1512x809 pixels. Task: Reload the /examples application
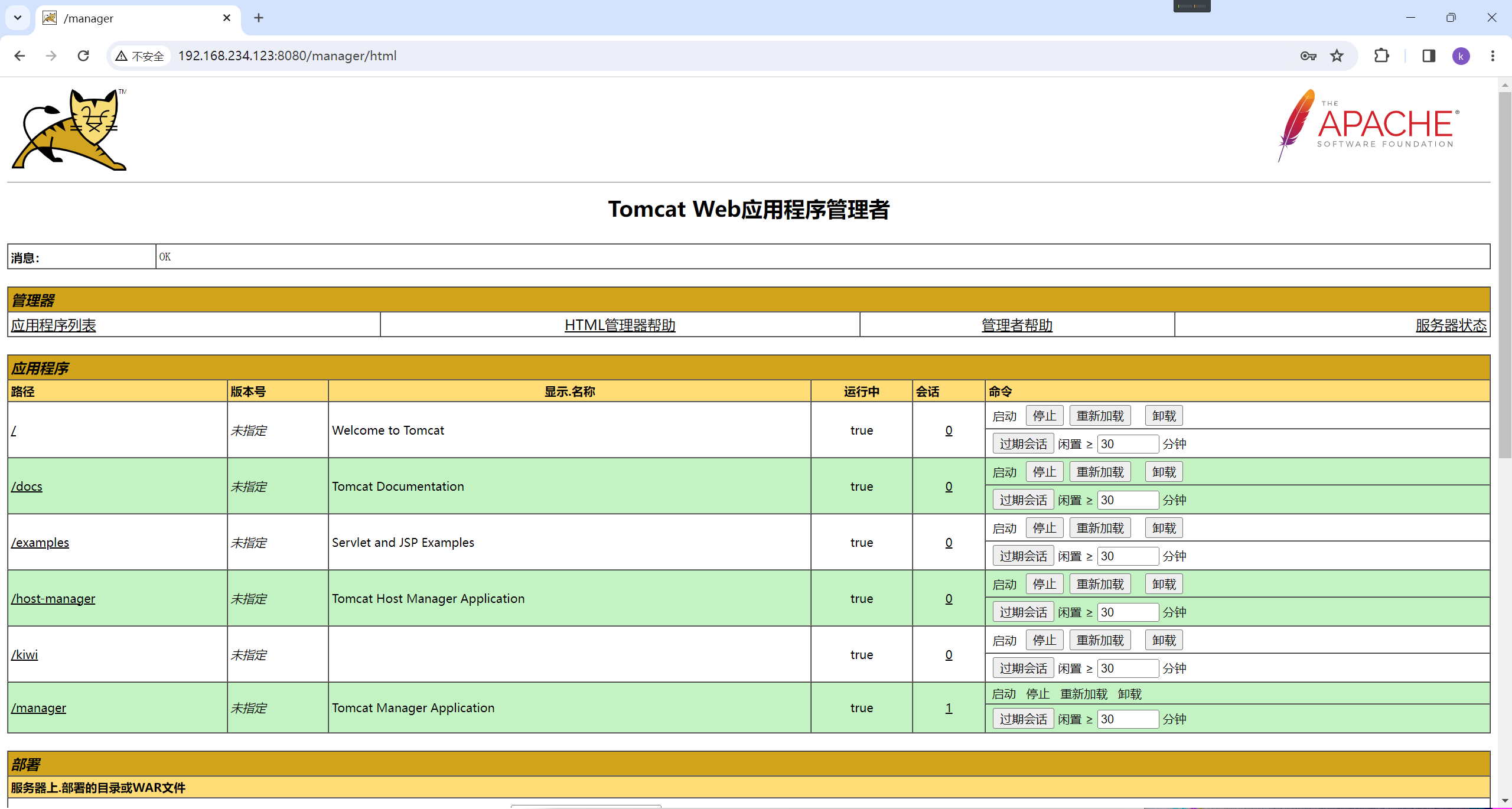tap(1100, 528)
